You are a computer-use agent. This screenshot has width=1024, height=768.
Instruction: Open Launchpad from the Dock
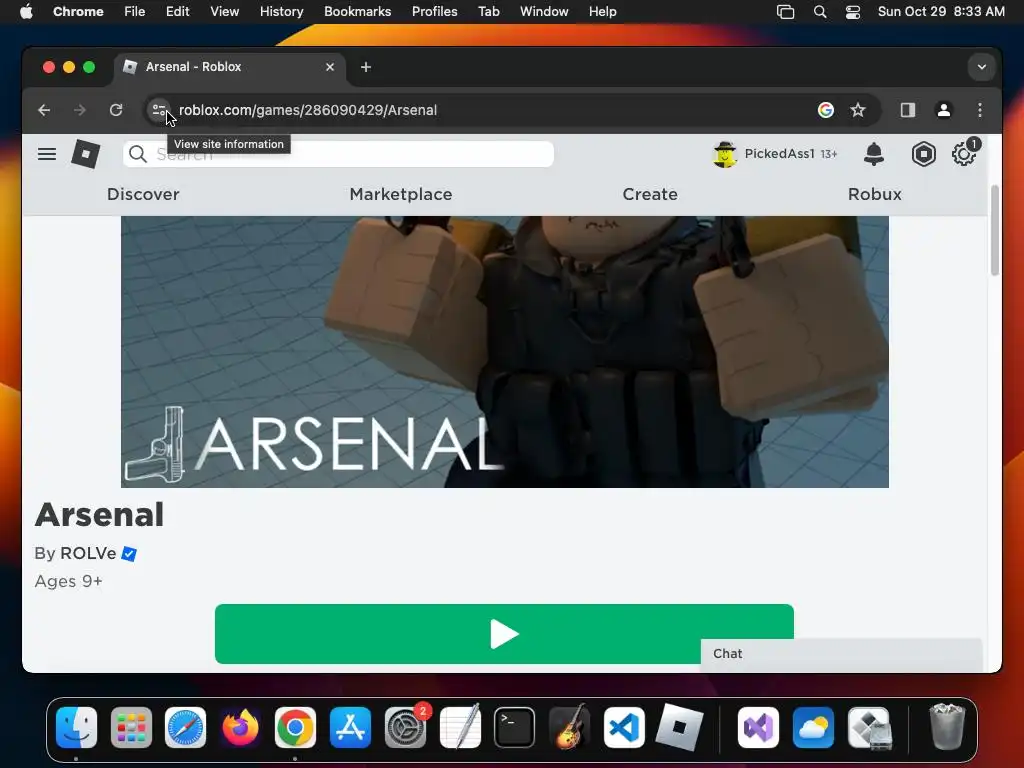click(x=131, y=728)
